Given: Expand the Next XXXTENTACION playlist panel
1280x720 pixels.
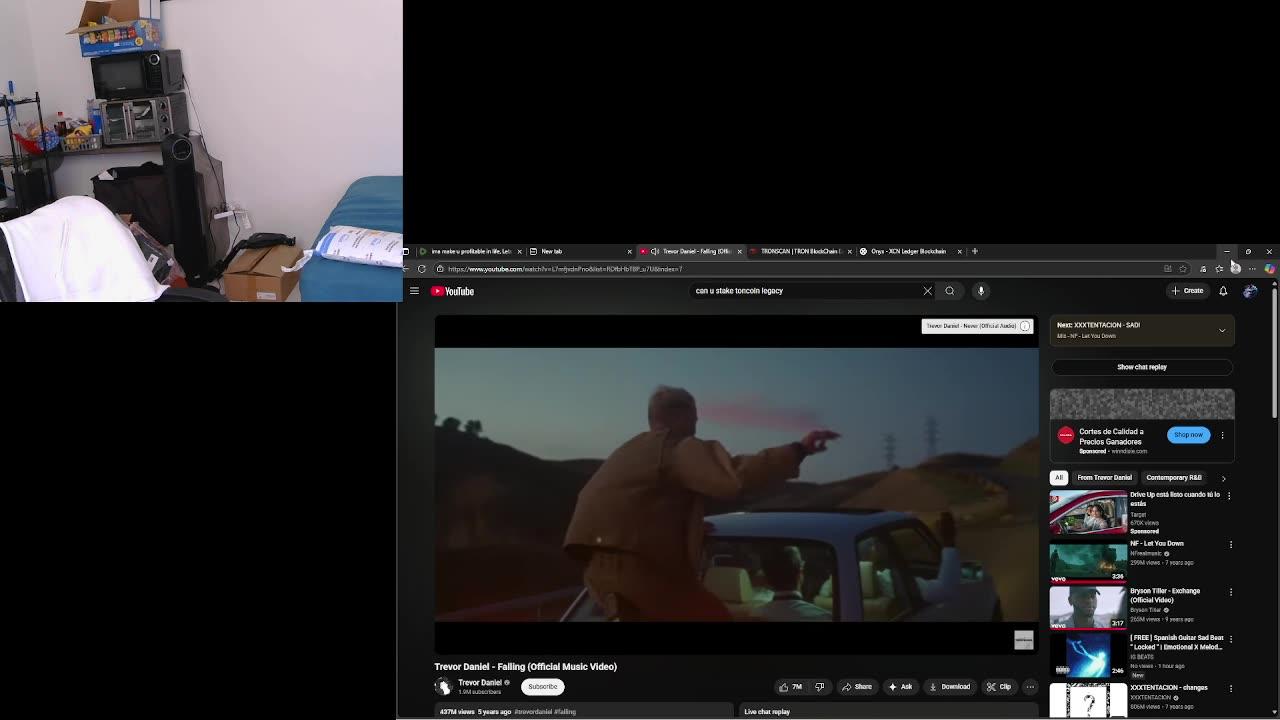Looking at the screenshot, I should coord(1222,330).
